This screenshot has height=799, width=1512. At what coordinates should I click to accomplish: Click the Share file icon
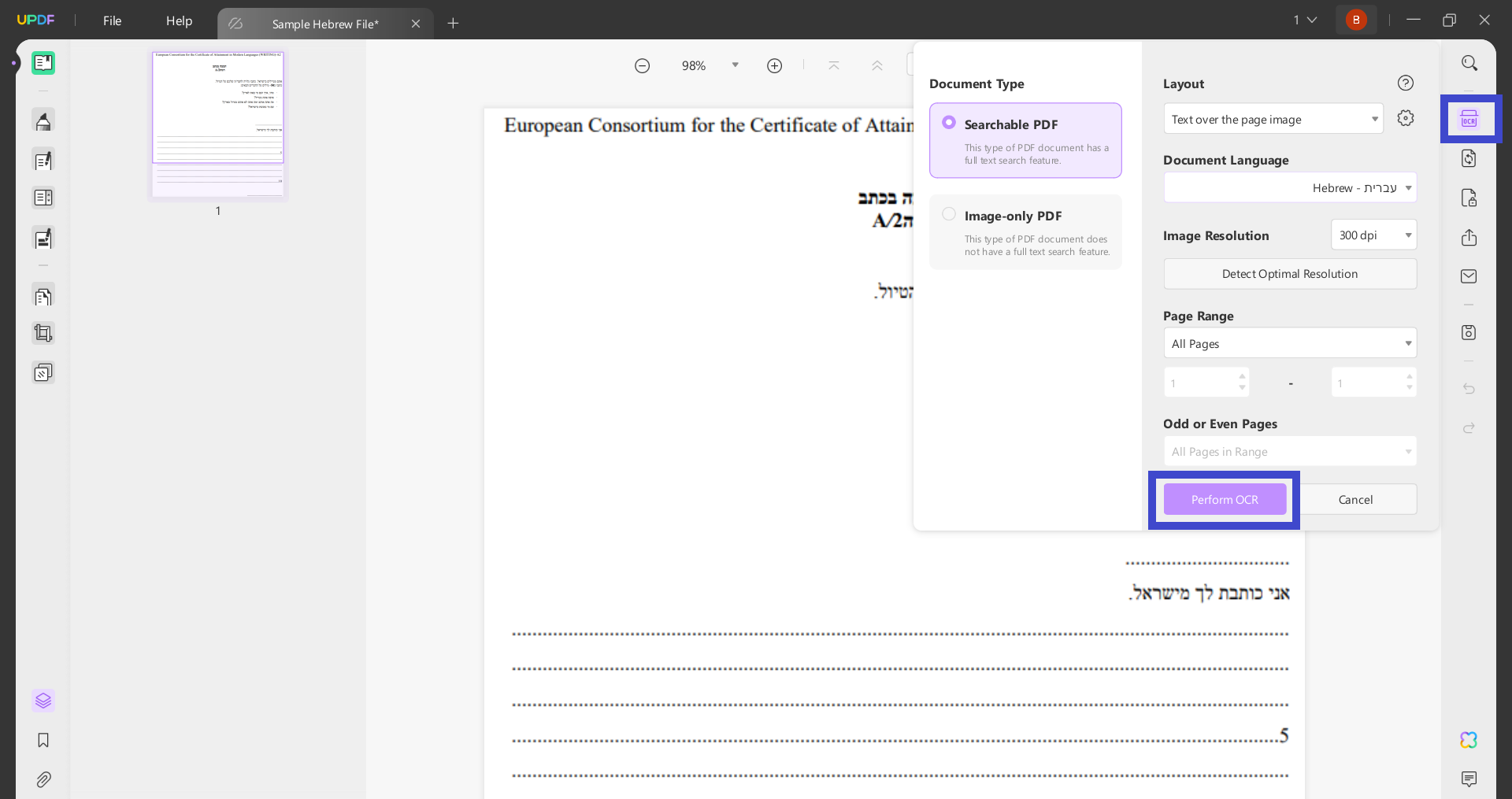click(x=1469, y=237)
